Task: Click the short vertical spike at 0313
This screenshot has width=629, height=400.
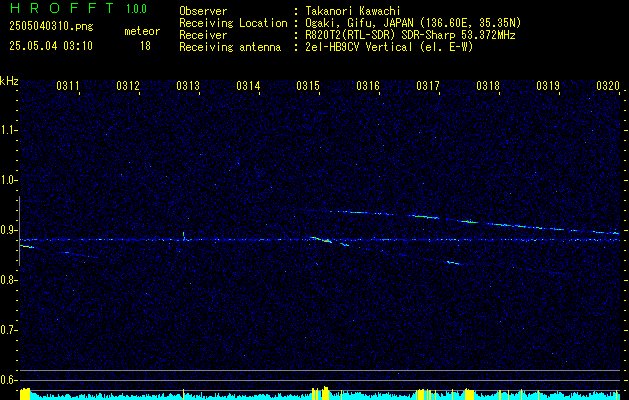Action: point(183,236)
